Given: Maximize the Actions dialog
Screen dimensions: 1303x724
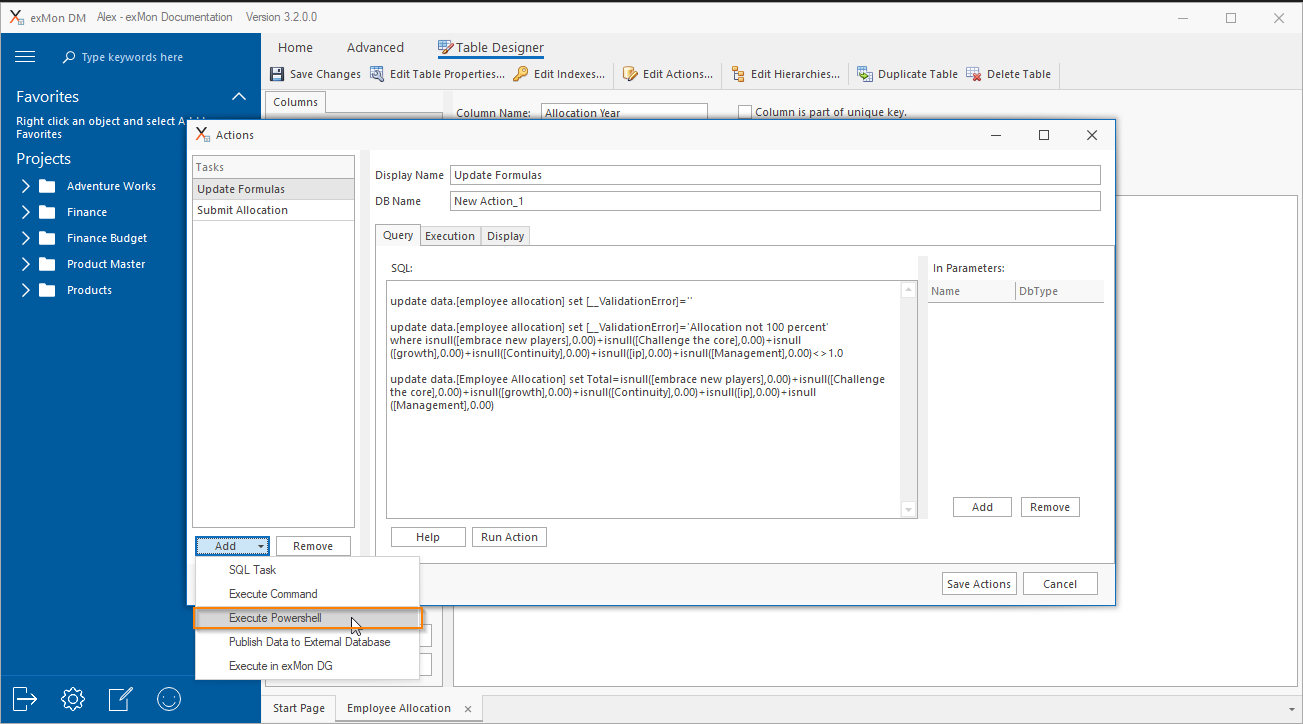Looking at the screenshot, I should [x=1044, y=135].
